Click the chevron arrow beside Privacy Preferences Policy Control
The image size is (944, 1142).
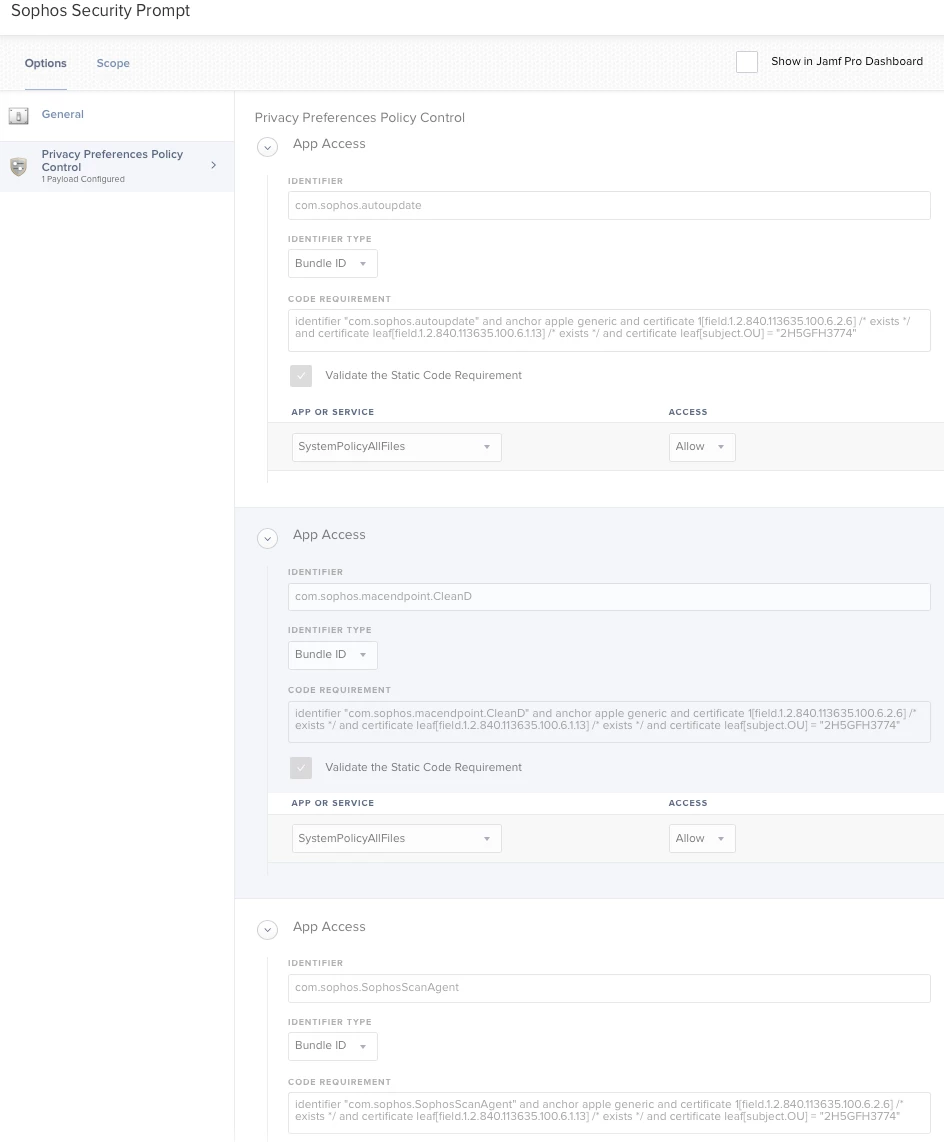[x=213, y=165]
